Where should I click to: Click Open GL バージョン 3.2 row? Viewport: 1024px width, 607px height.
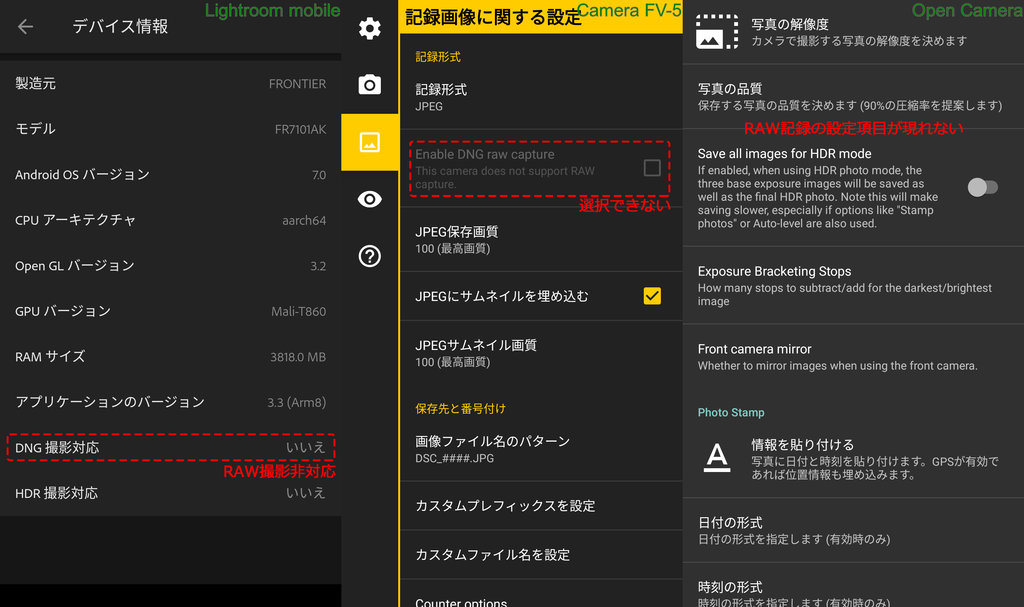pyautogui.click(x=170, y=265)
